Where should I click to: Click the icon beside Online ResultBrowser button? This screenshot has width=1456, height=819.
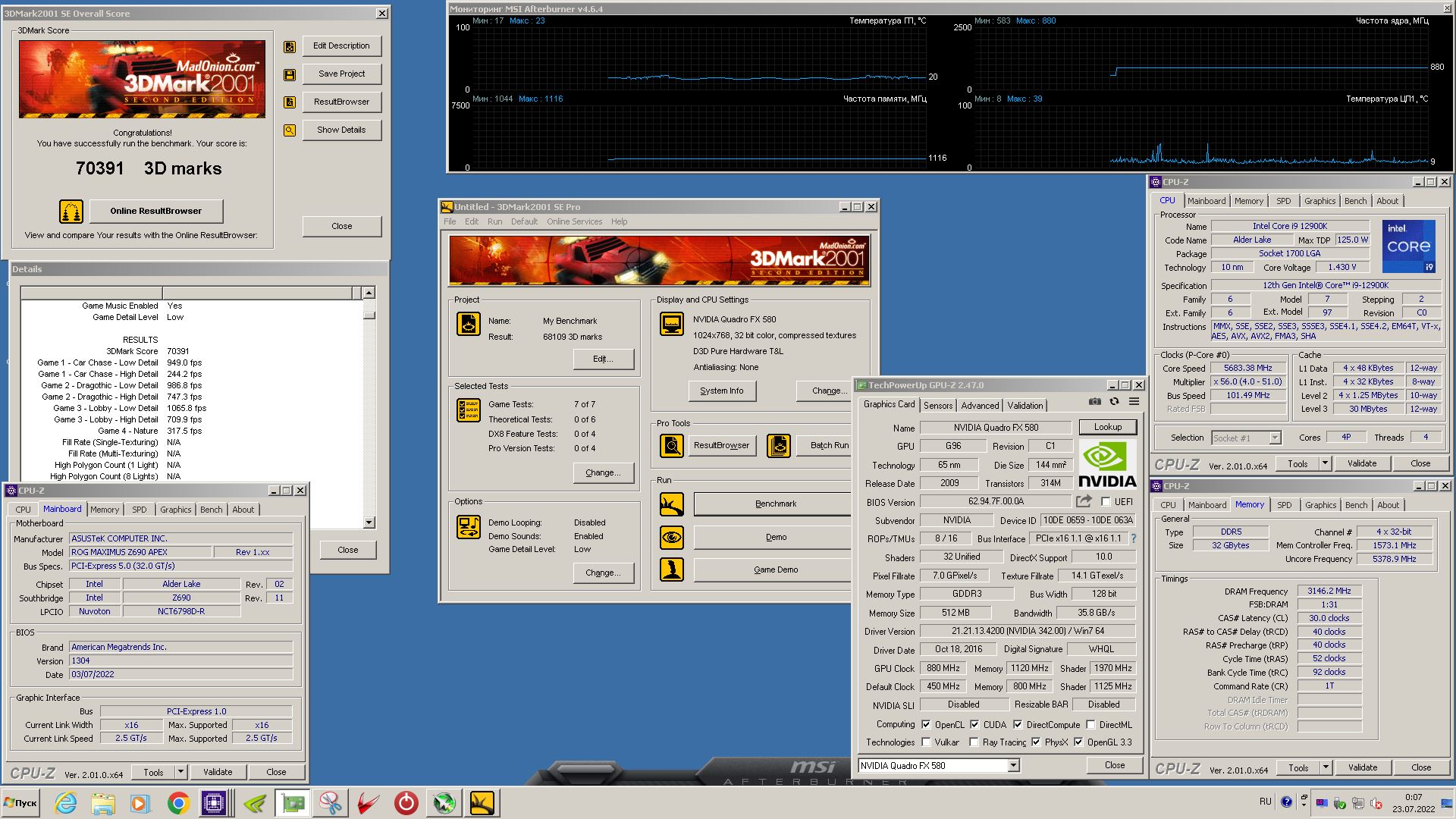coord(71,212)
